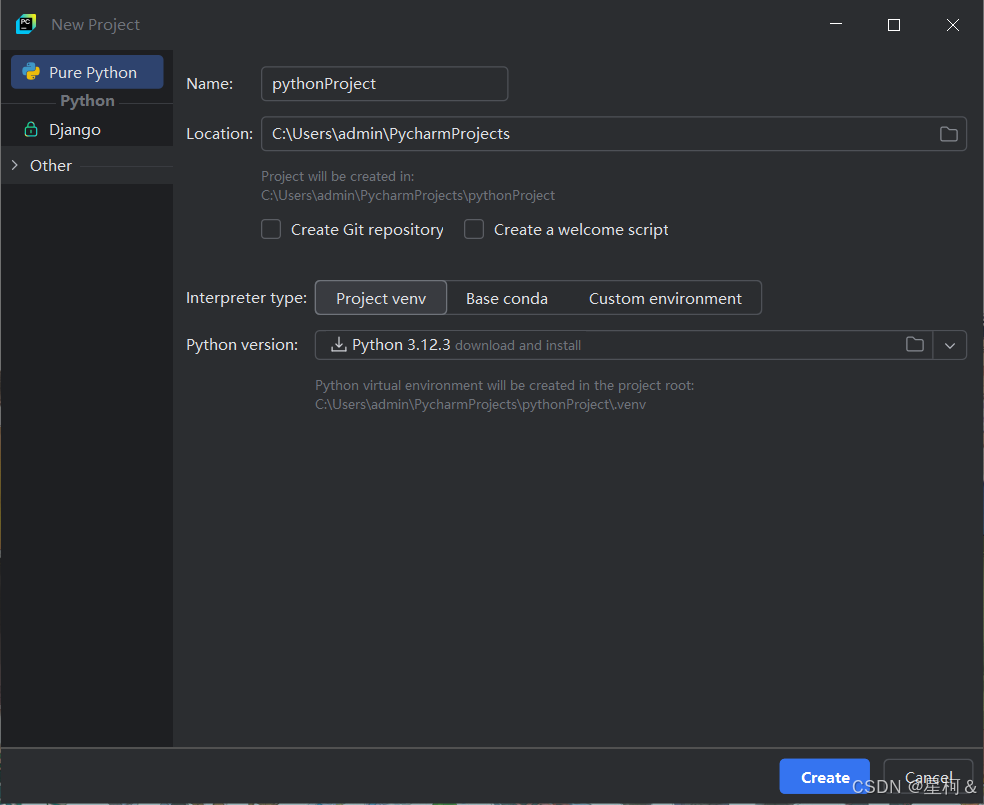The image size is (984, 805).
Task: Click the Python icon beside Pure Python
Action: click(31, 72)
